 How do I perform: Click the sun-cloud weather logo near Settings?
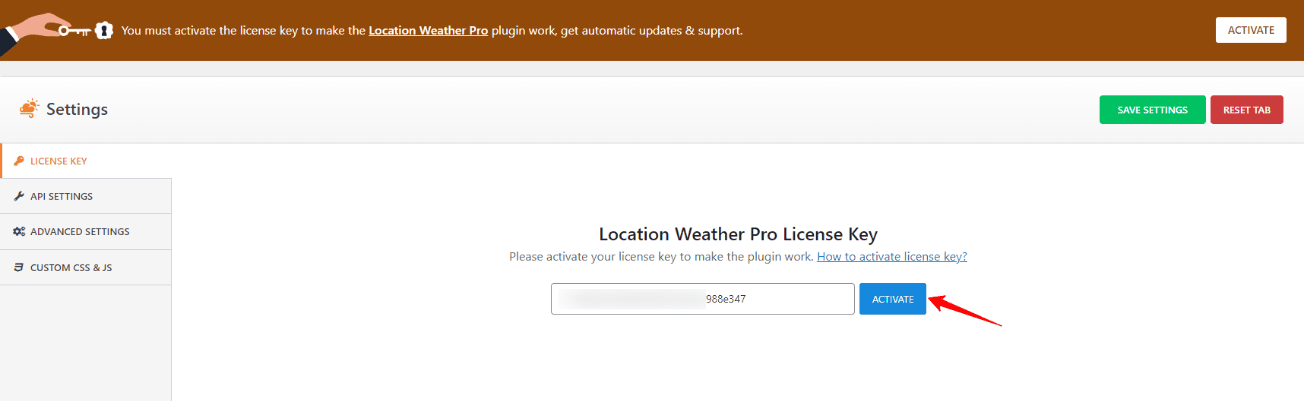click(29, 109)
